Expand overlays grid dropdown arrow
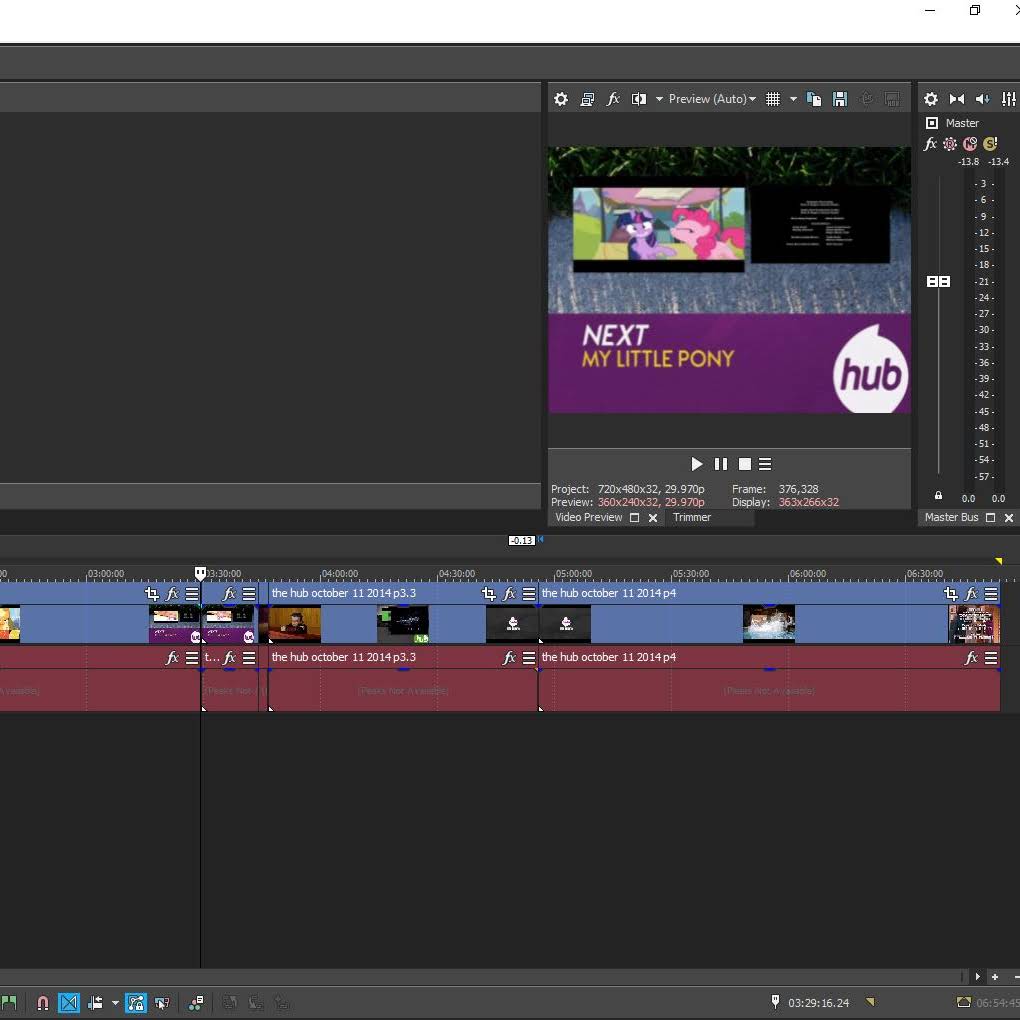 [793, 99]
